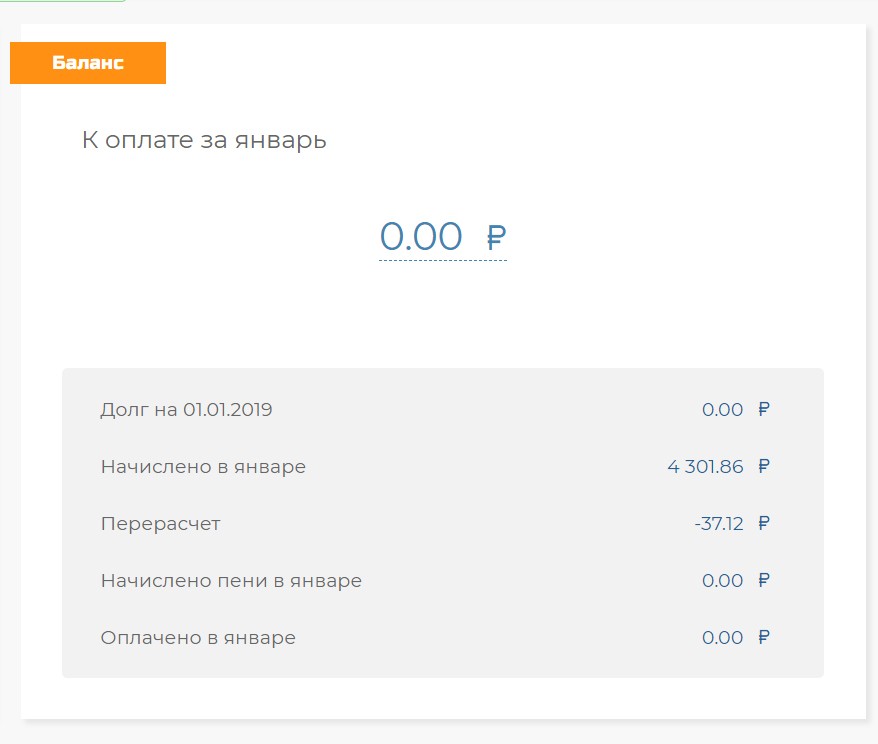Image resolution: width=878 pixels, height=744 pixels.
Task: Click the 4 301.86 charged amount
Action: click(x=705, y=466)
